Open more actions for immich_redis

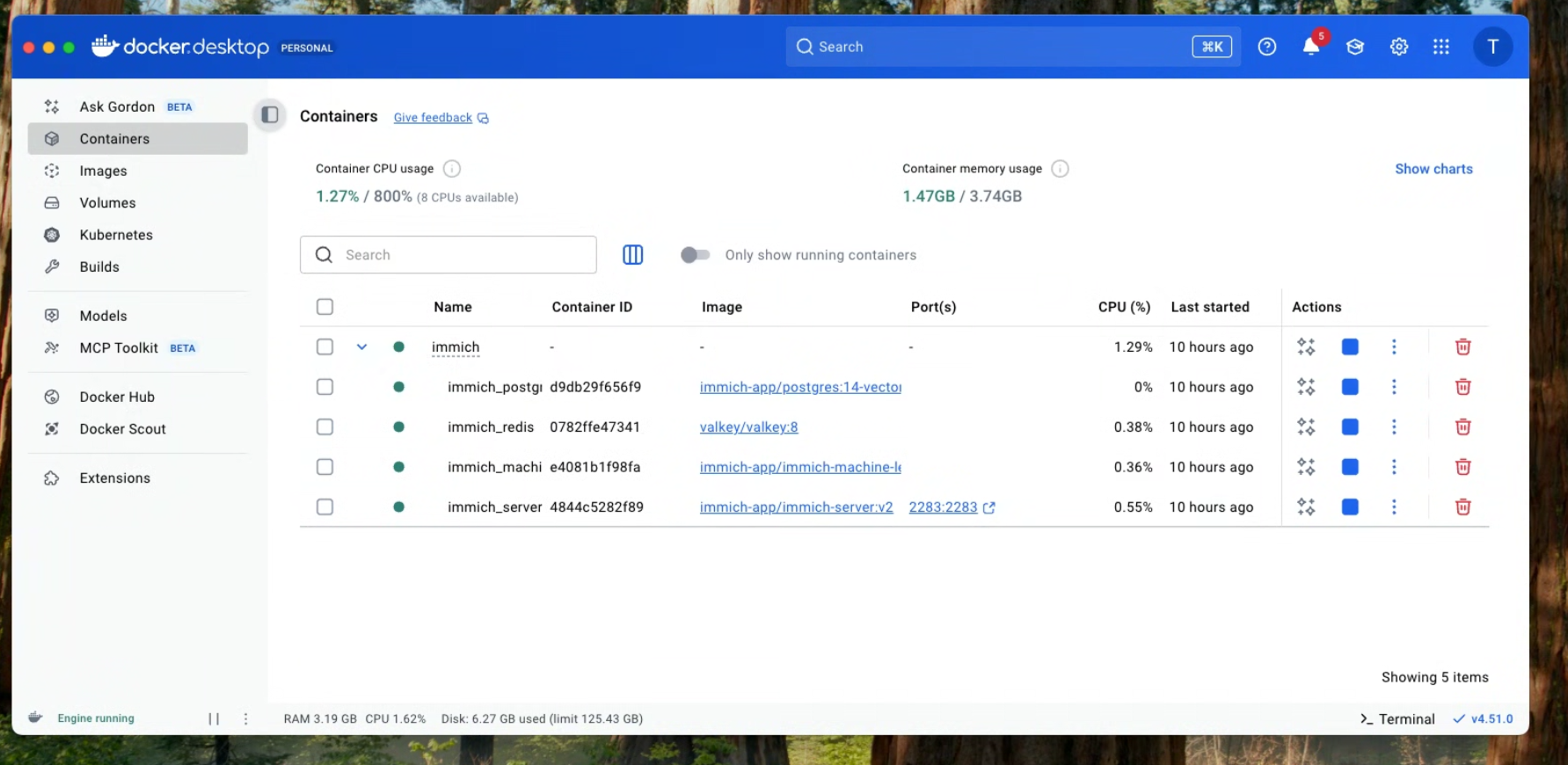[1394, 426]
